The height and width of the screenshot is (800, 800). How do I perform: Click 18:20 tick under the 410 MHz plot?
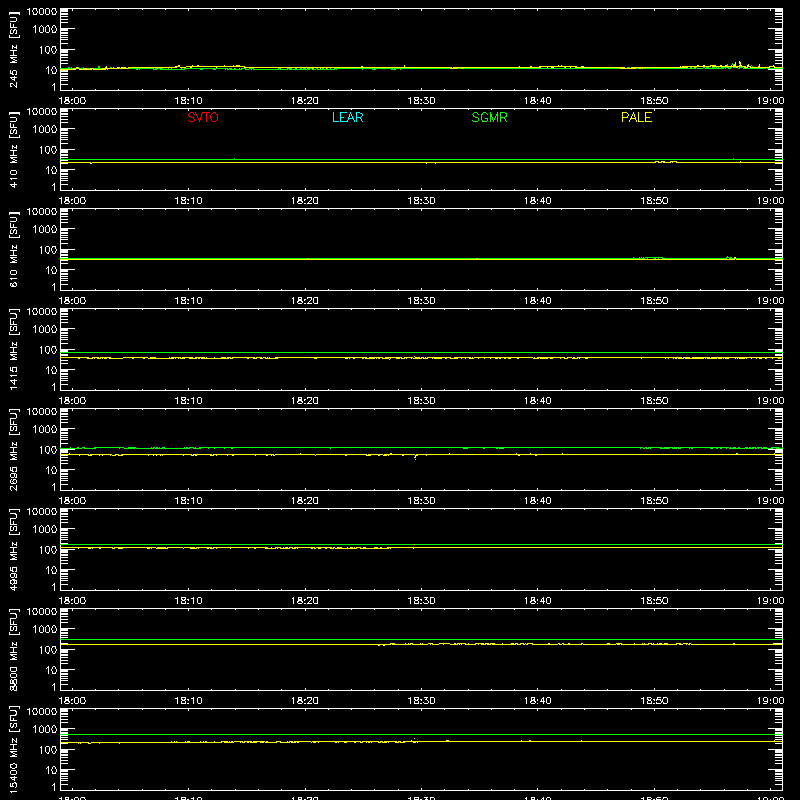coord(305,201)
